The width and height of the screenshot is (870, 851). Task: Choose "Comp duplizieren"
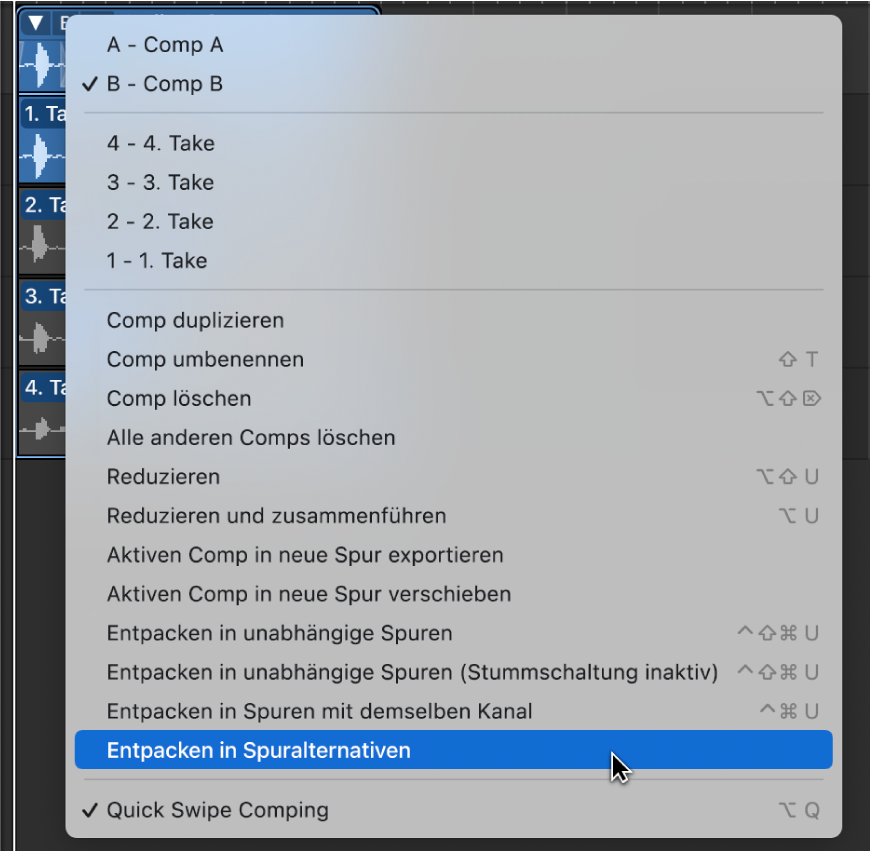195,320
